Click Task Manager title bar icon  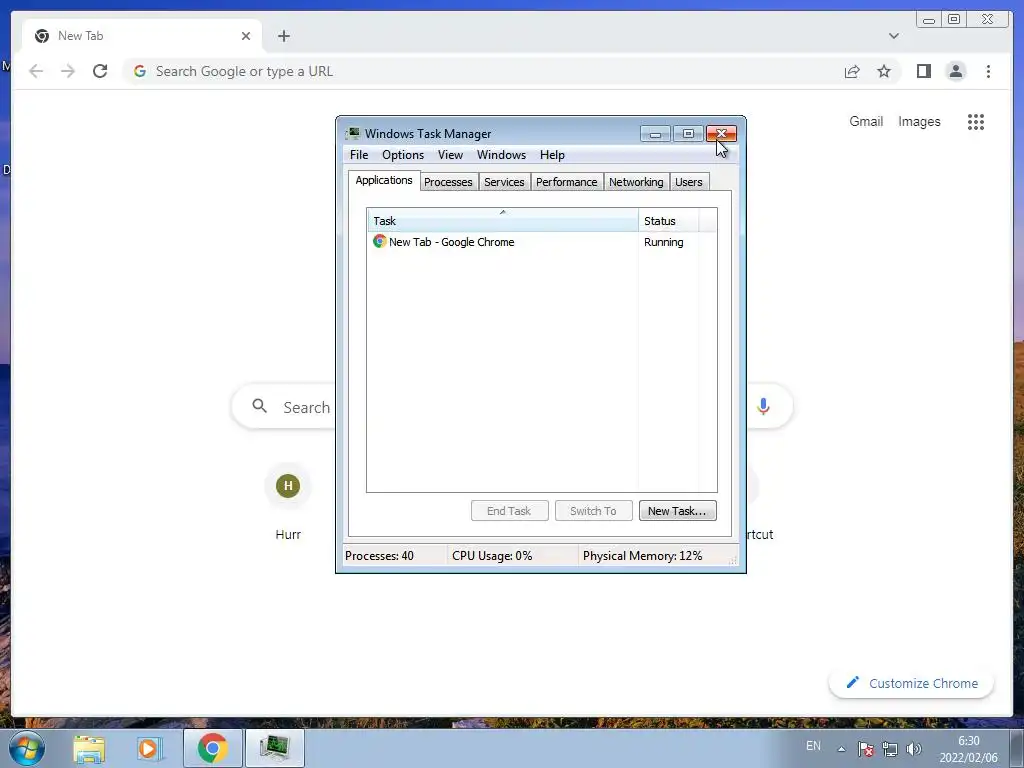353,133
